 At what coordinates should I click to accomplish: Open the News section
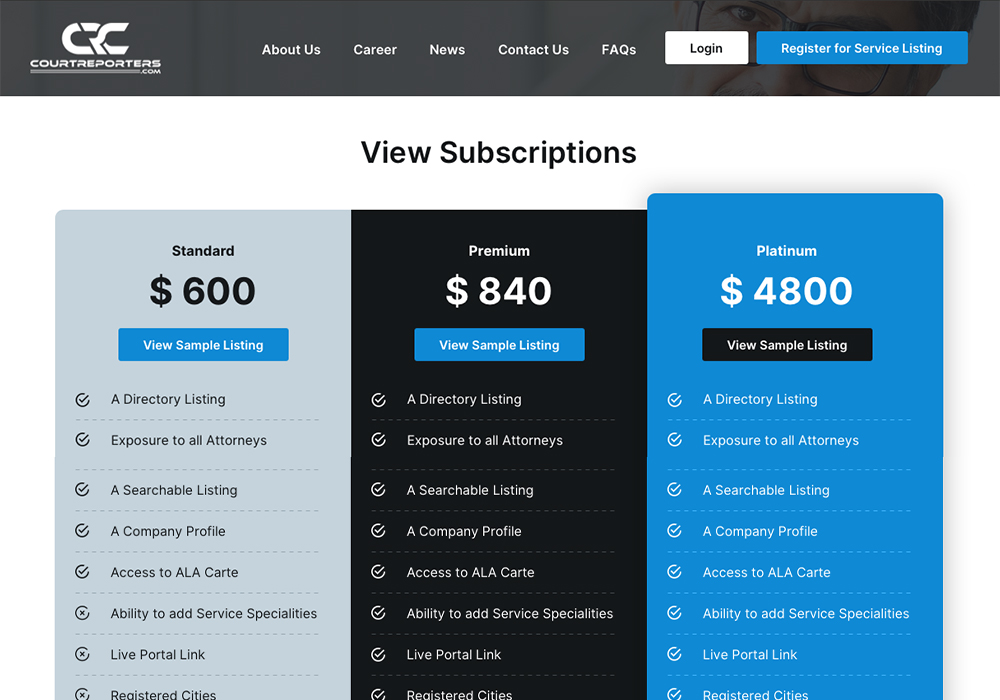(447, 50)
